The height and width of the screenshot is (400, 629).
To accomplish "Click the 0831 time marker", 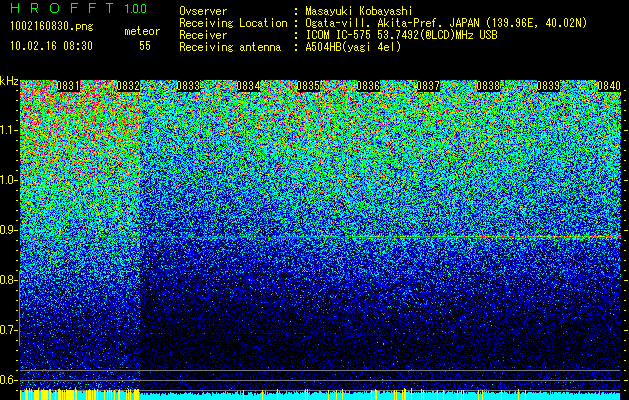I will pos(68,86).
